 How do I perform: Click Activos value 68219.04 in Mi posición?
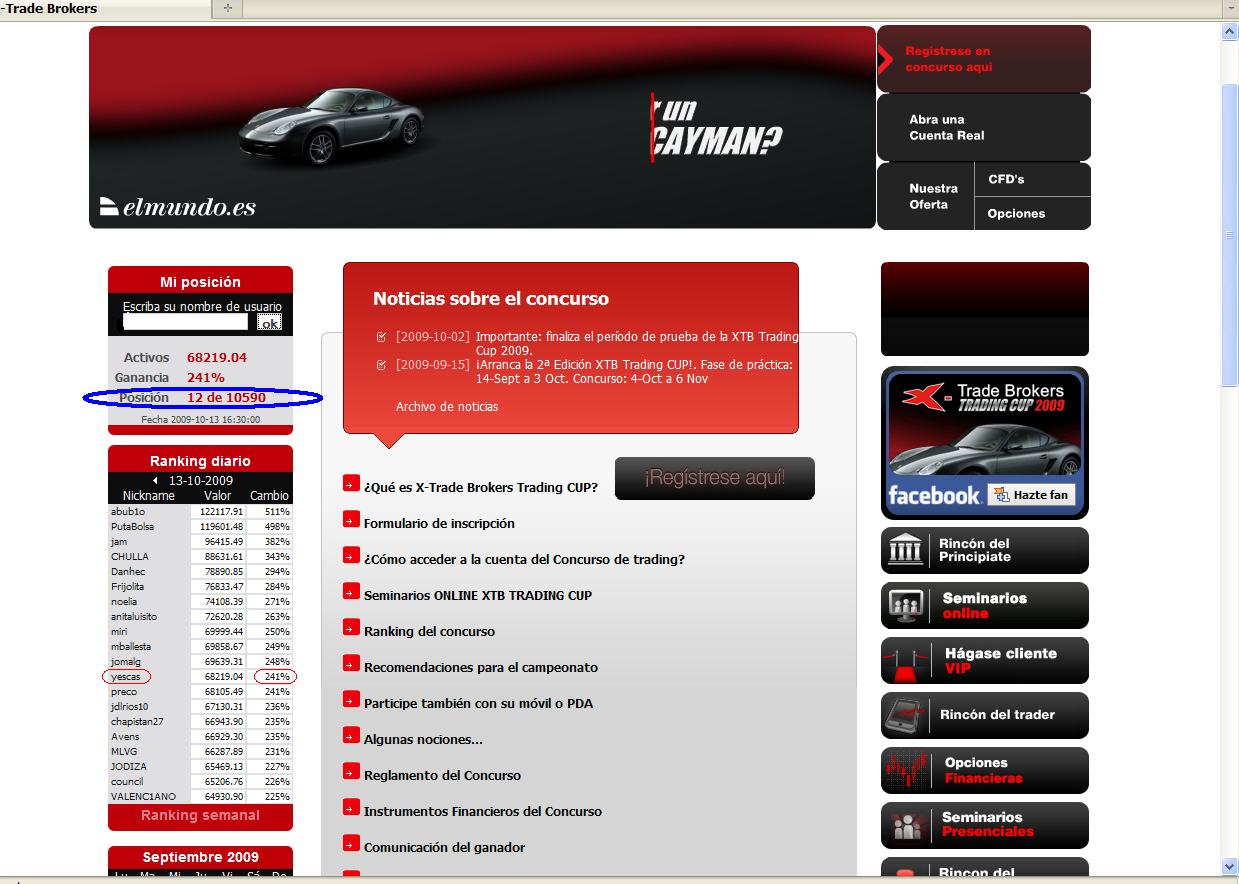[217, 357]
